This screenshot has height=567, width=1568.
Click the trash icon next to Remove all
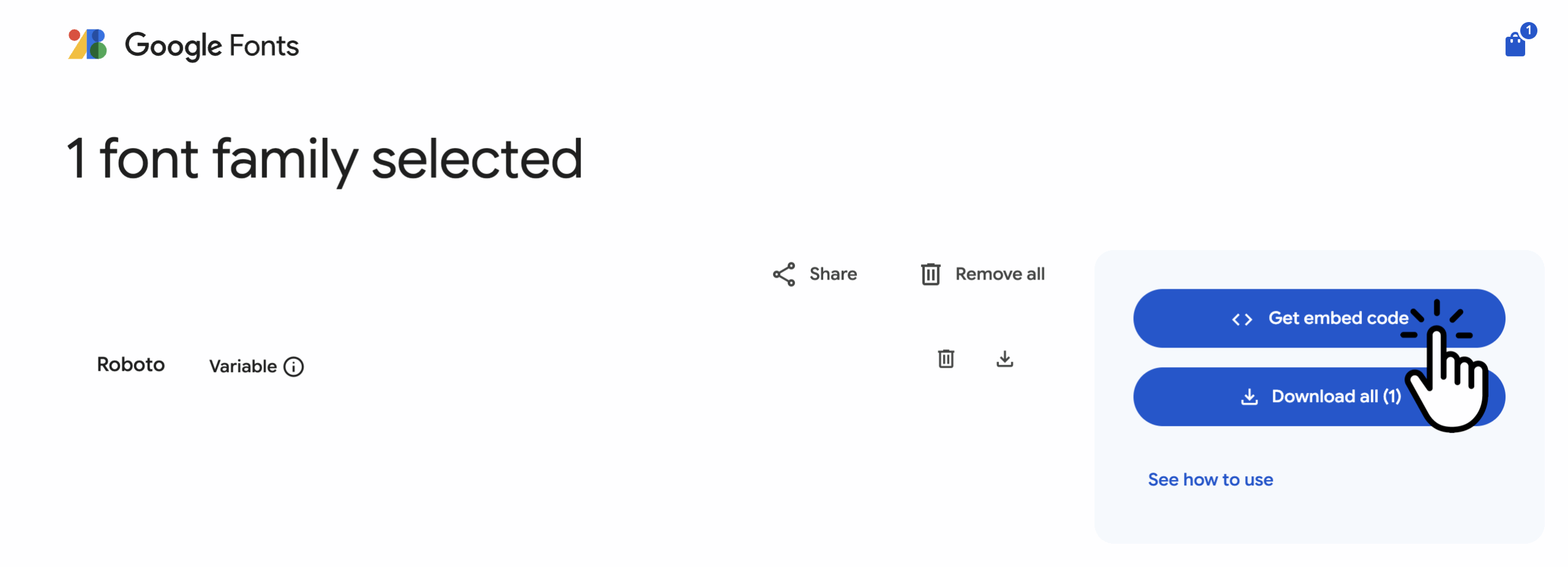point(930,274)
